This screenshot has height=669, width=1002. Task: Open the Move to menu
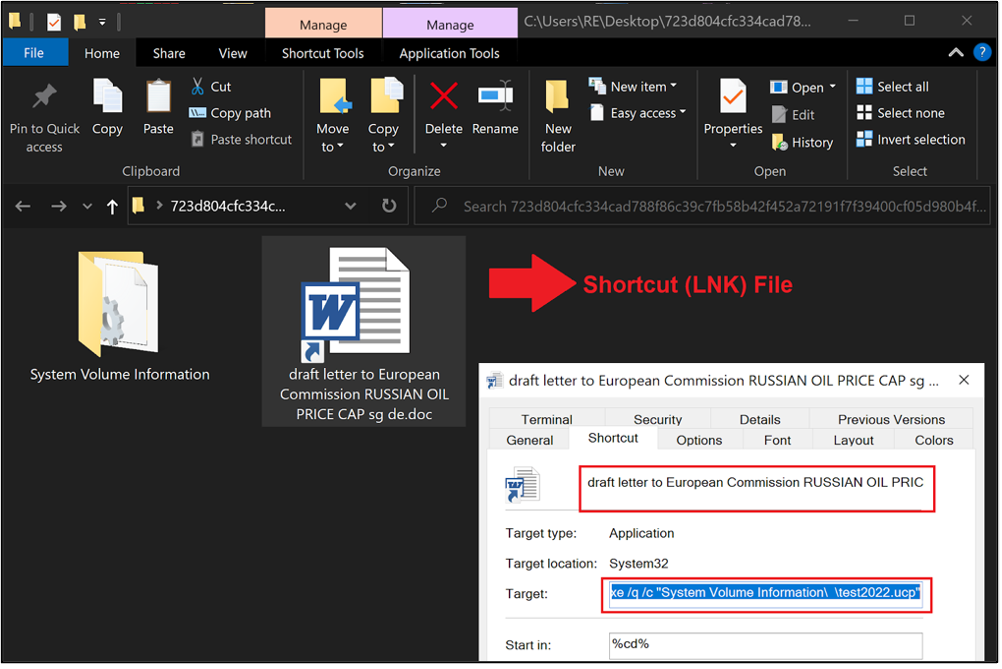332,116
